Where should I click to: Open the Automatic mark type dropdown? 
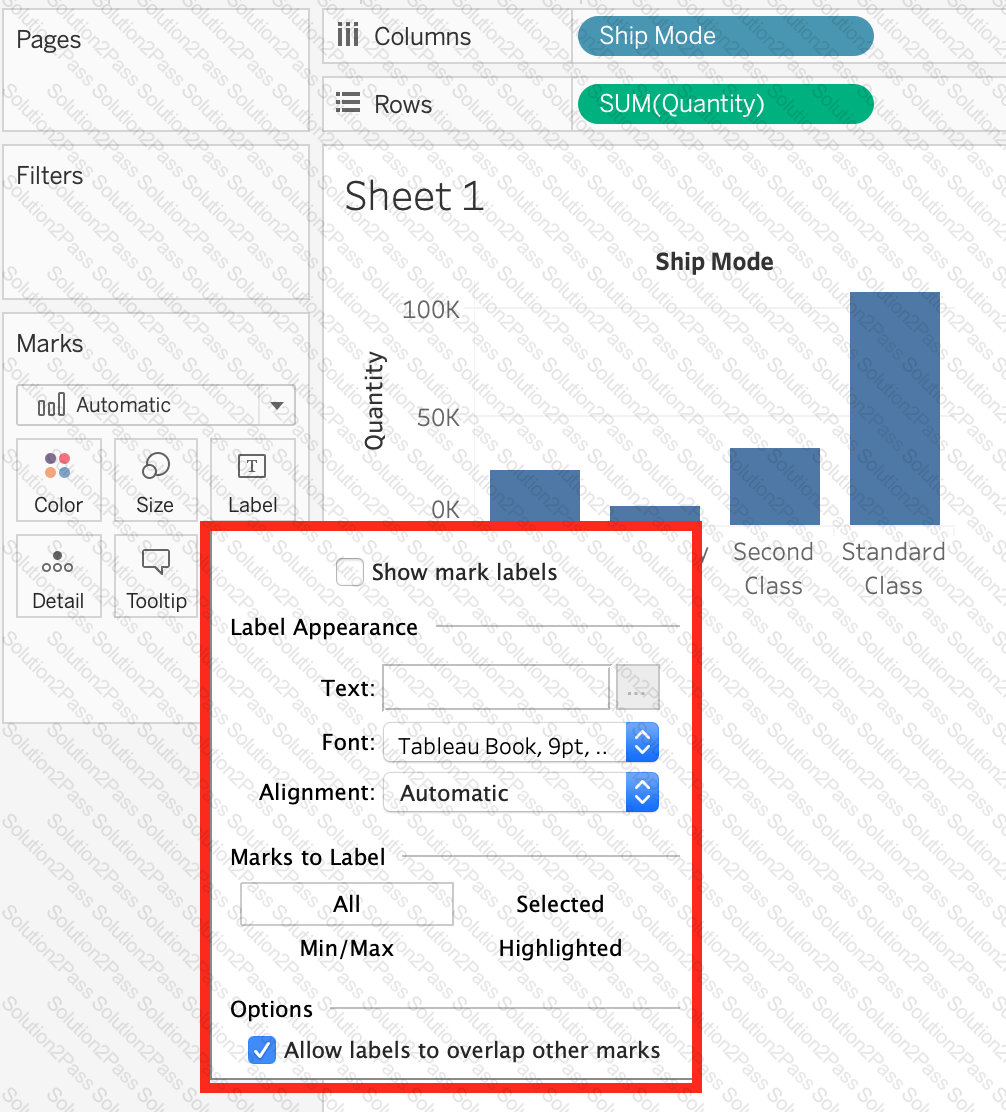point(156,405)
